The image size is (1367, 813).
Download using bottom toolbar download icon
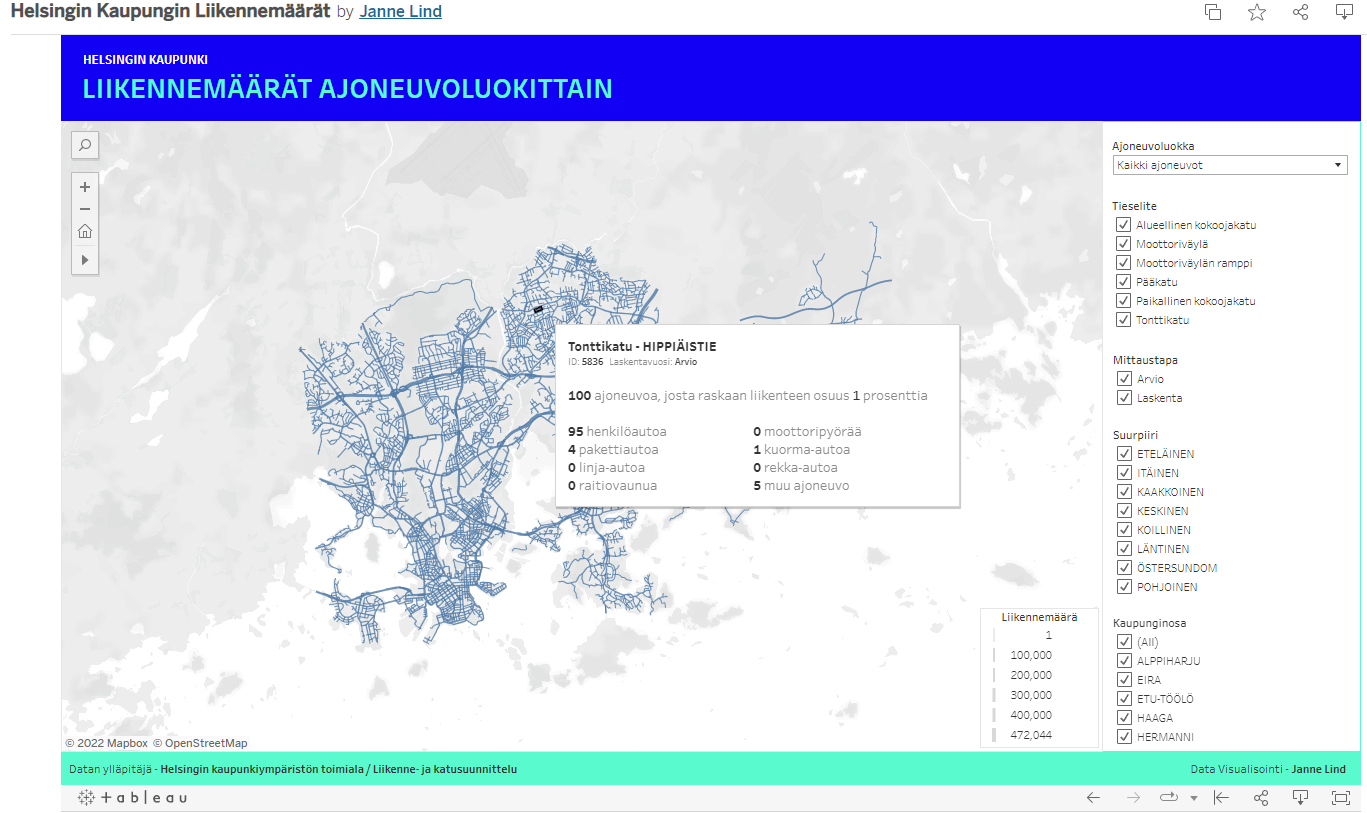(1300, 797)
